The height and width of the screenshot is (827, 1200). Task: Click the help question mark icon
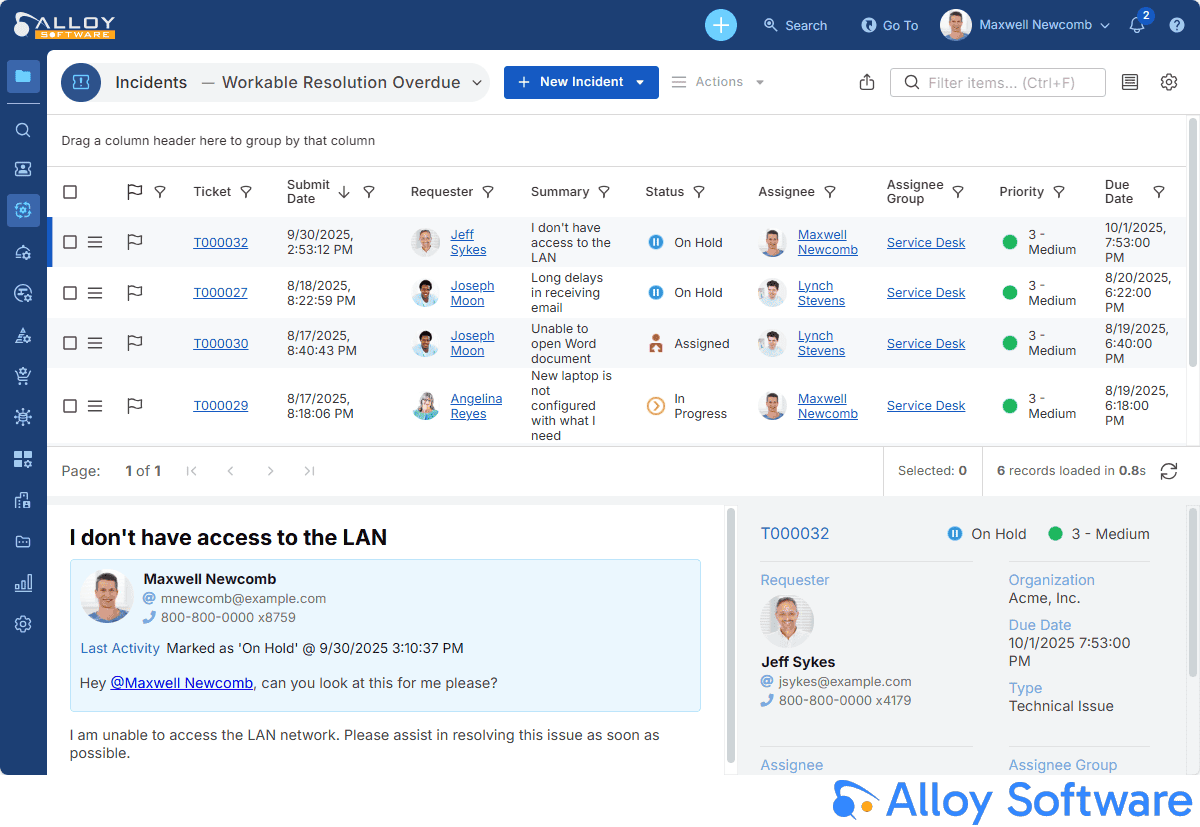(1177, 25)
